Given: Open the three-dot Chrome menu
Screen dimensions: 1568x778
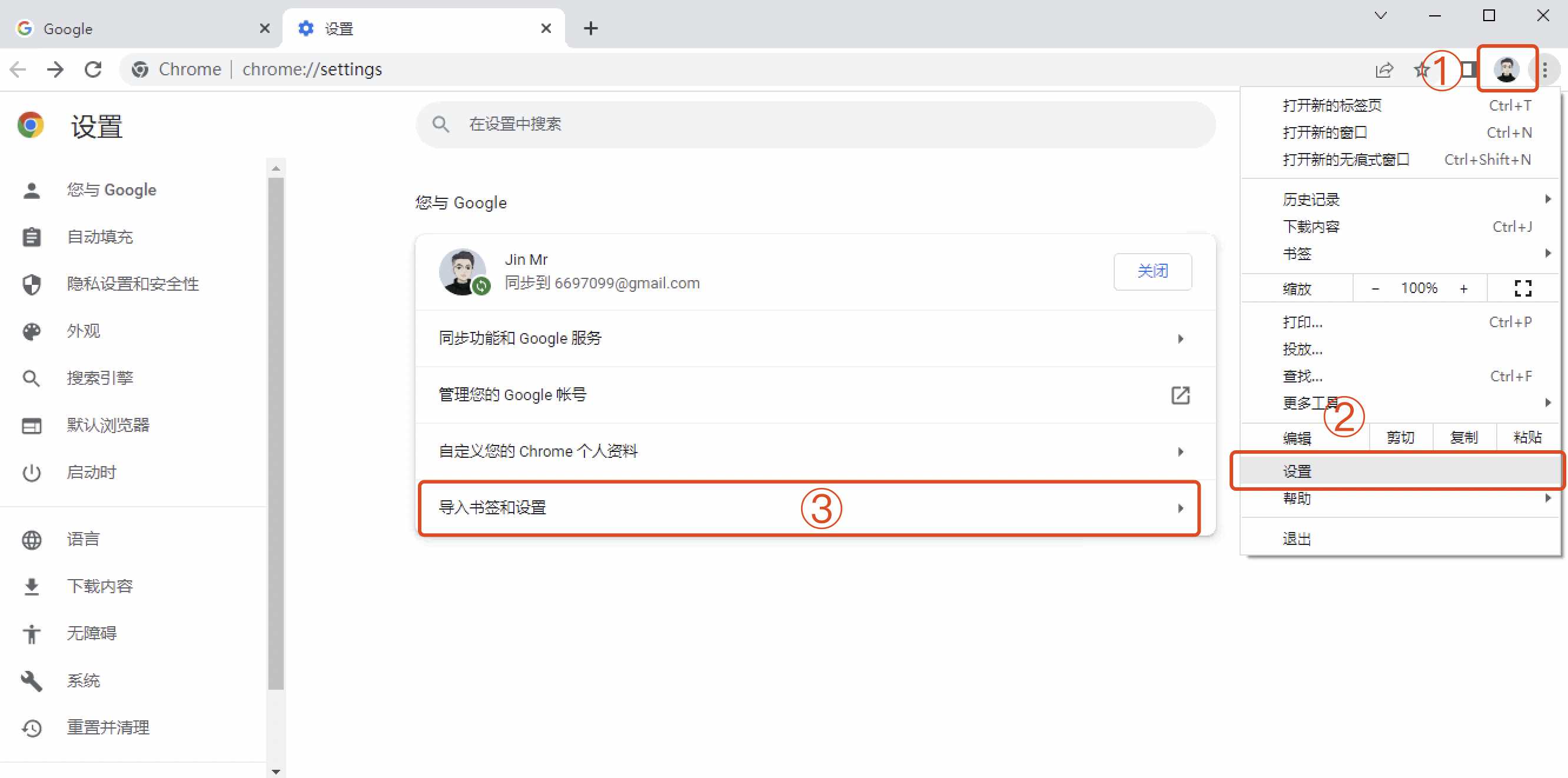Looking at the screenshot, I should pyautogui.click(x=1545, y=69).
